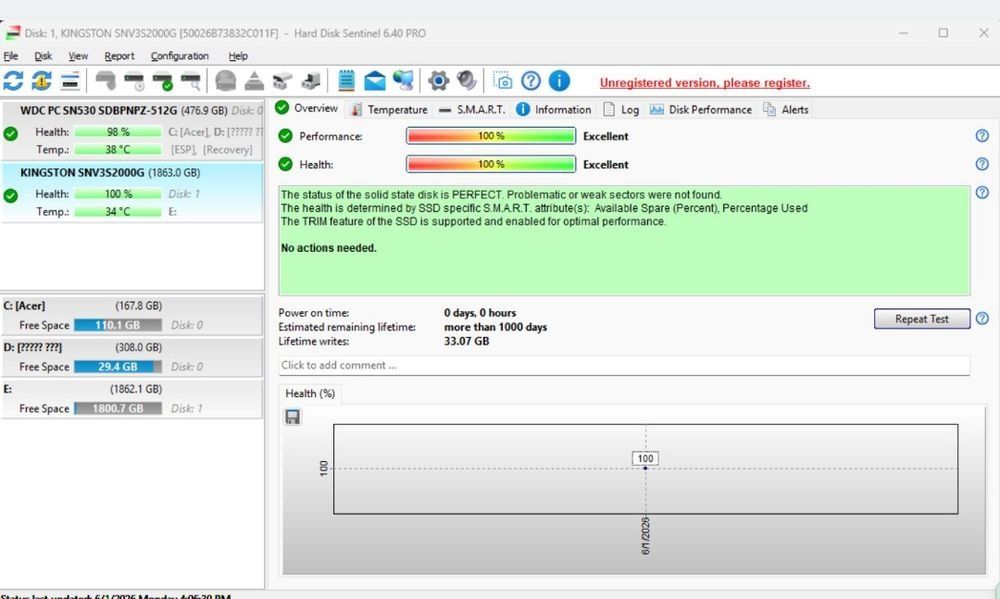Screen dimensions: 1000x599
Task: Click the 100 data point on health graph
Action: [645, 468]
